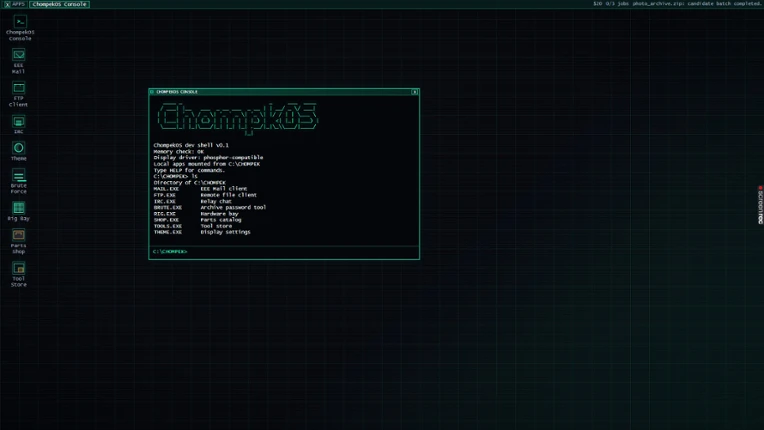Click 'Type HELP for commands.' line
Screen dimensions: 764x430
190,170
